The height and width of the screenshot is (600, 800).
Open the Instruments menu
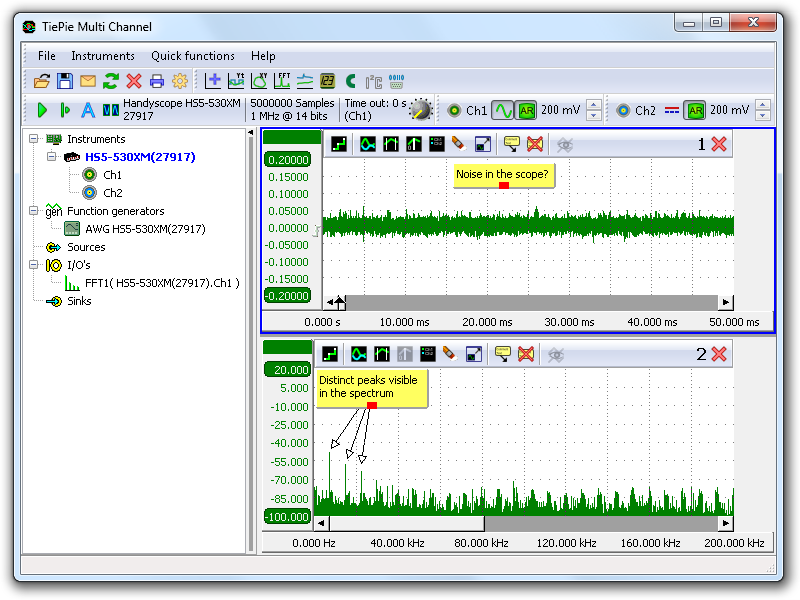pos(102,56)
